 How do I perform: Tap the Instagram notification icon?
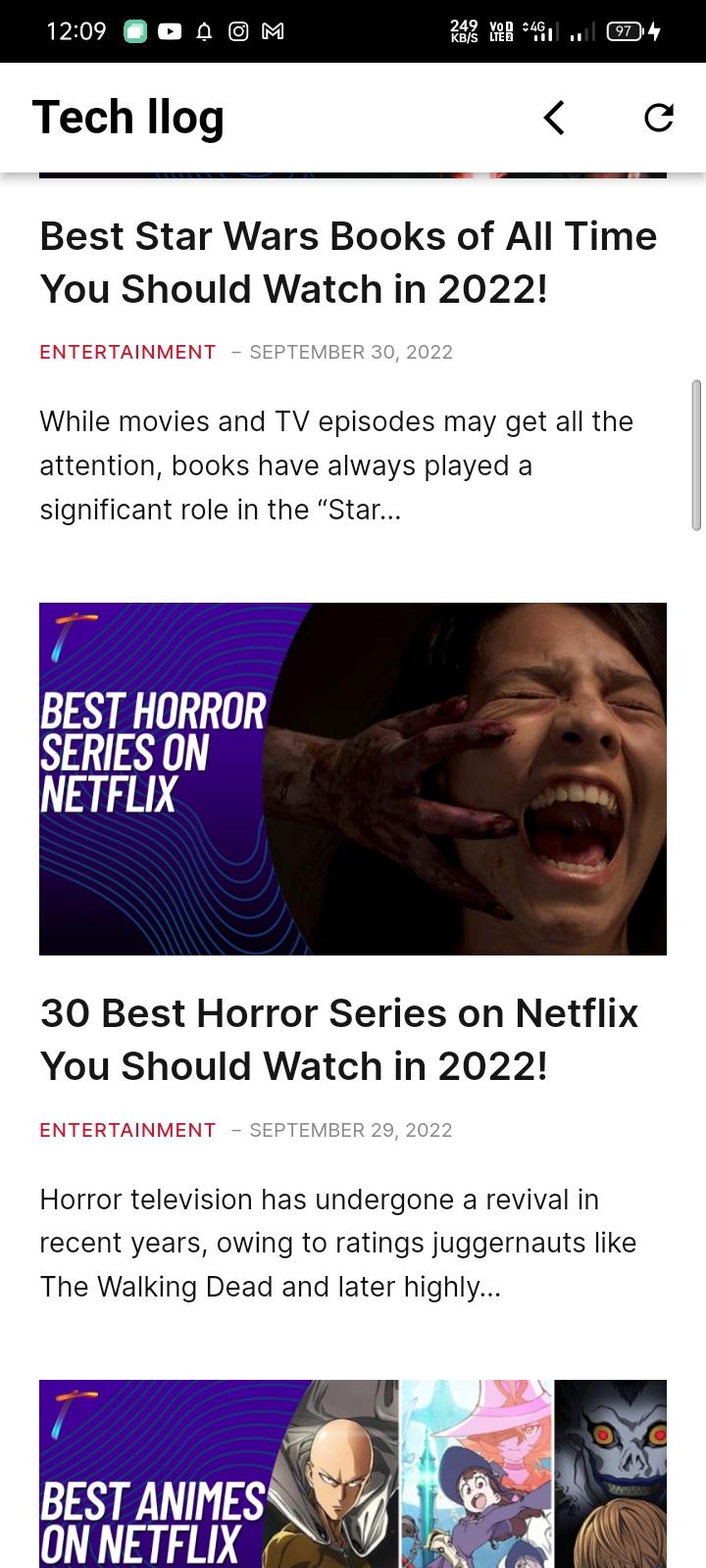pos(238,32)
